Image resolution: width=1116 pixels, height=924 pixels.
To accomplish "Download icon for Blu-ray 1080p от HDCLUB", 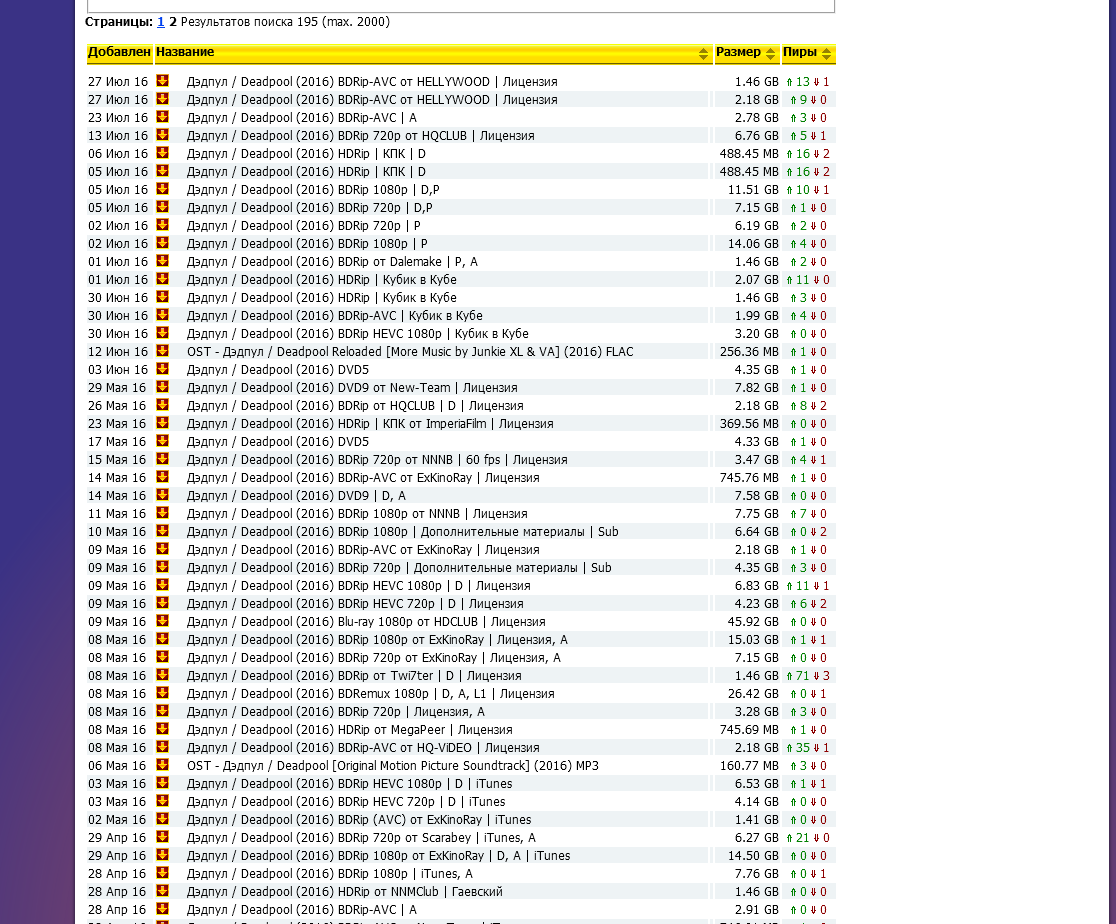I will coord(162,621).
